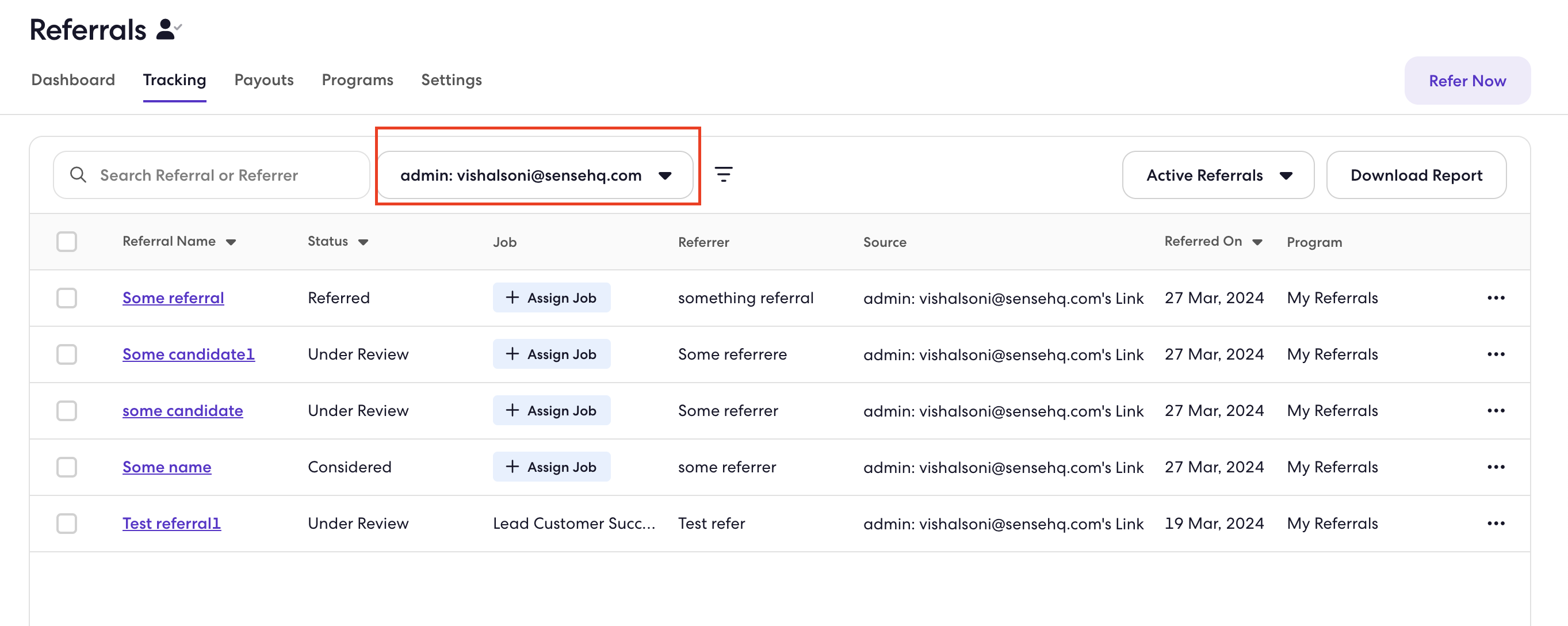Open the some candidate link
1568x626 pixels.
[x=182, y=410]
